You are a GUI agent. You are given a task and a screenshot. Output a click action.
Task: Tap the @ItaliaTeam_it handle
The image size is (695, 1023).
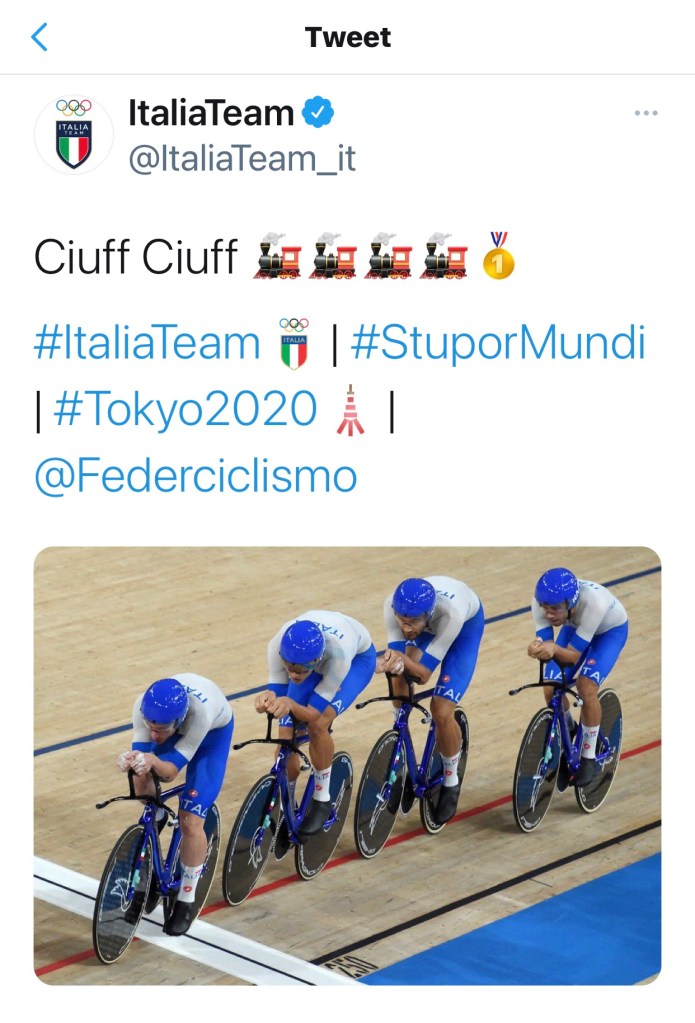pyautogui.click(x=242, y=159)
